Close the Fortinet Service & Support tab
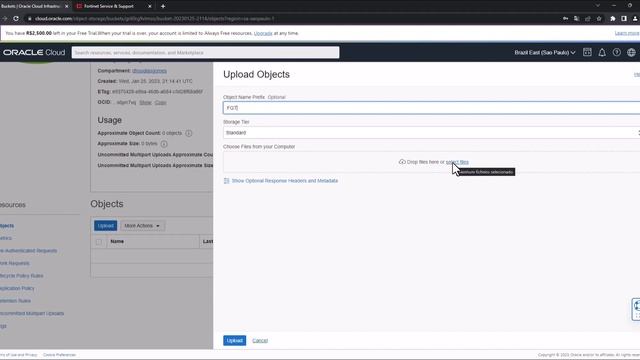 (x=149, y=6)
